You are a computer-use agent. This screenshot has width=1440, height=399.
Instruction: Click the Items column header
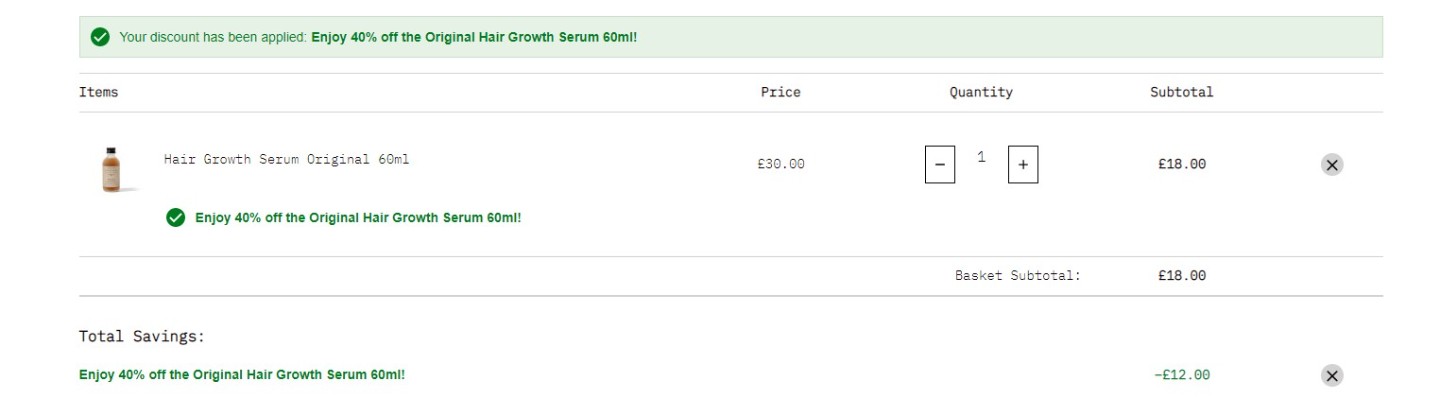(99, 92)
